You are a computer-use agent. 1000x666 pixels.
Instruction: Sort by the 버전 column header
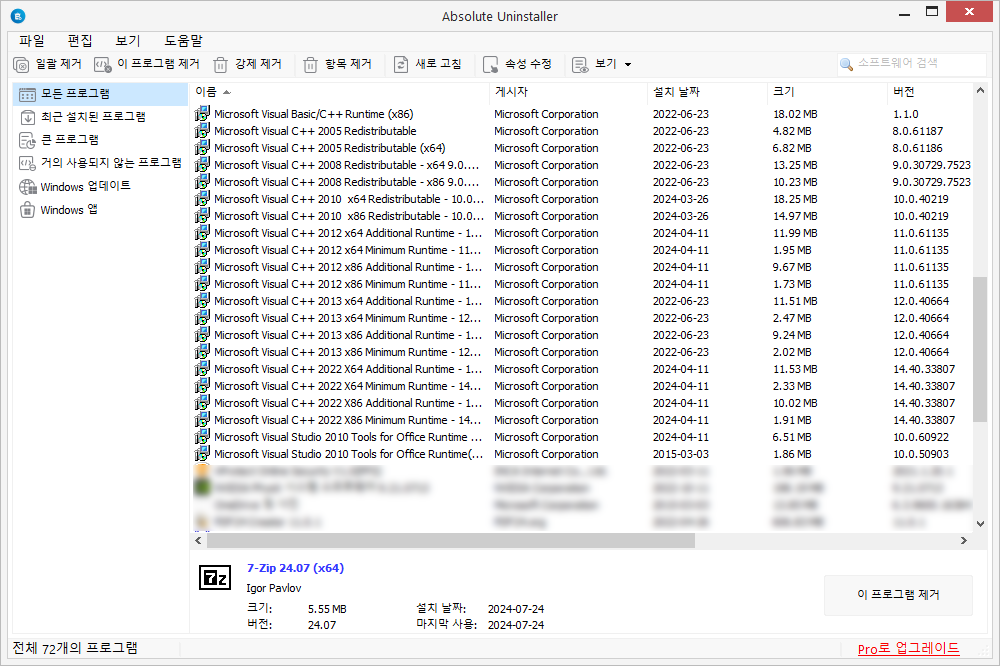click(x=930, y=92)
